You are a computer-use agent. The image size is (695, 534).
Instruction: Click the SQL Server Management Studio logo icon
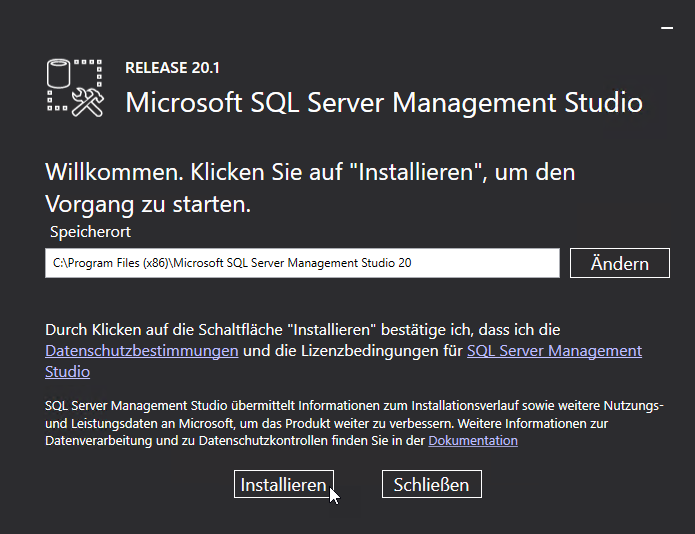click(x=75, y=88)
